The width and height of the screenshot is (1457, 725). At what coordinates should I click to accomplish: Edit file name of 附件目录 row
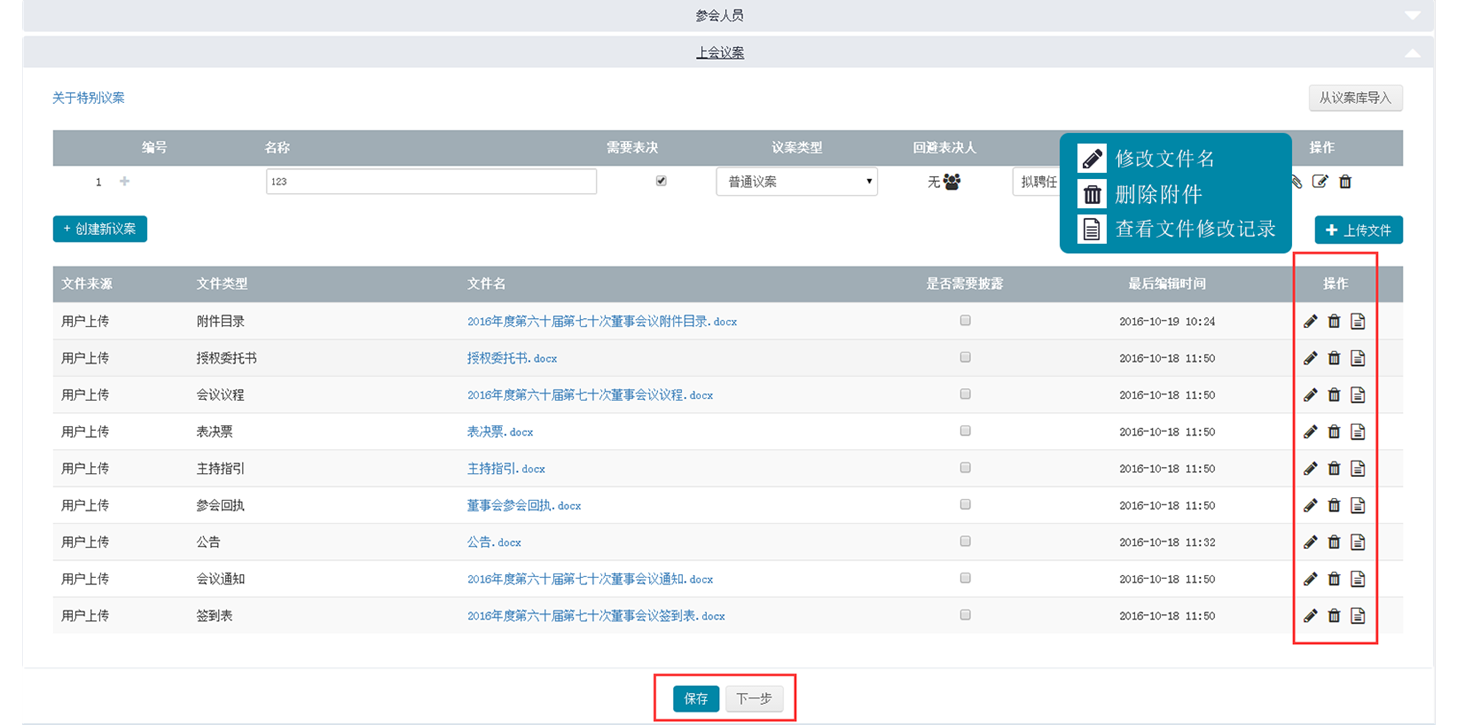(x=1310, y=321)
